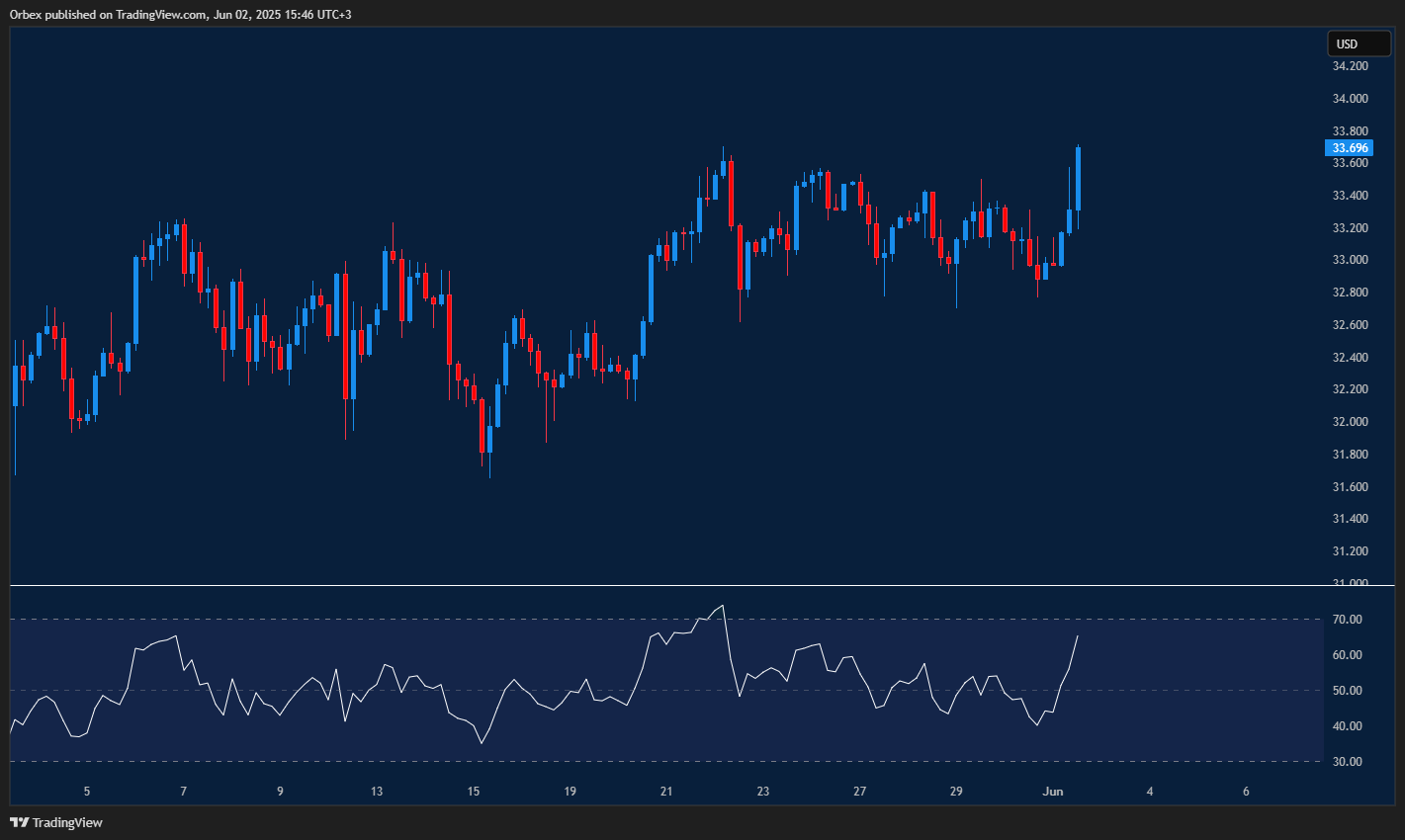The width and height of the screenshot is (1405, 840).
Task: Click date label 7 on time axis
Action: [x=184, y=792]
